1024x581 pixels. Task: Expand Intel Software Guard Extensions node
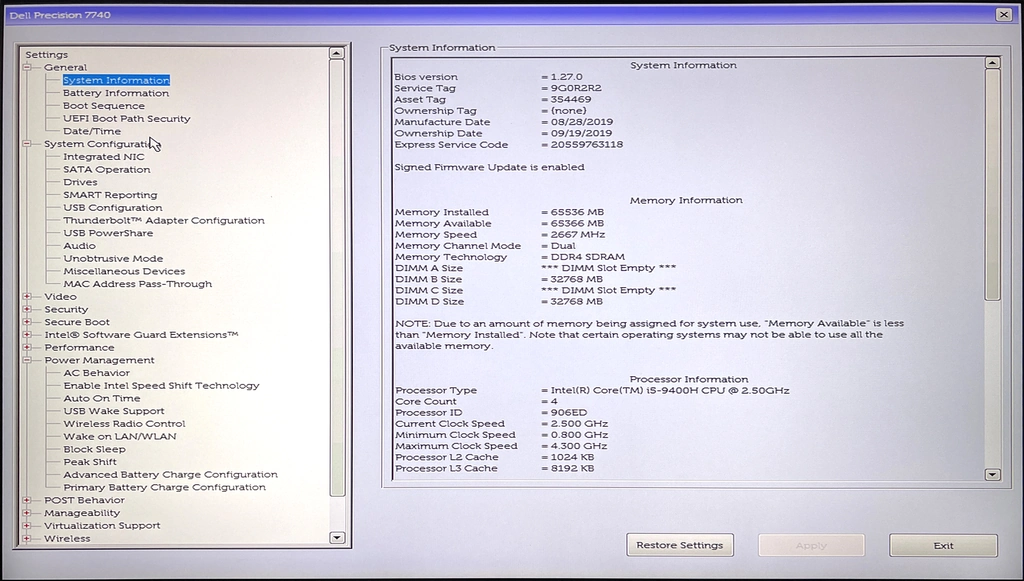coord(27,335)
